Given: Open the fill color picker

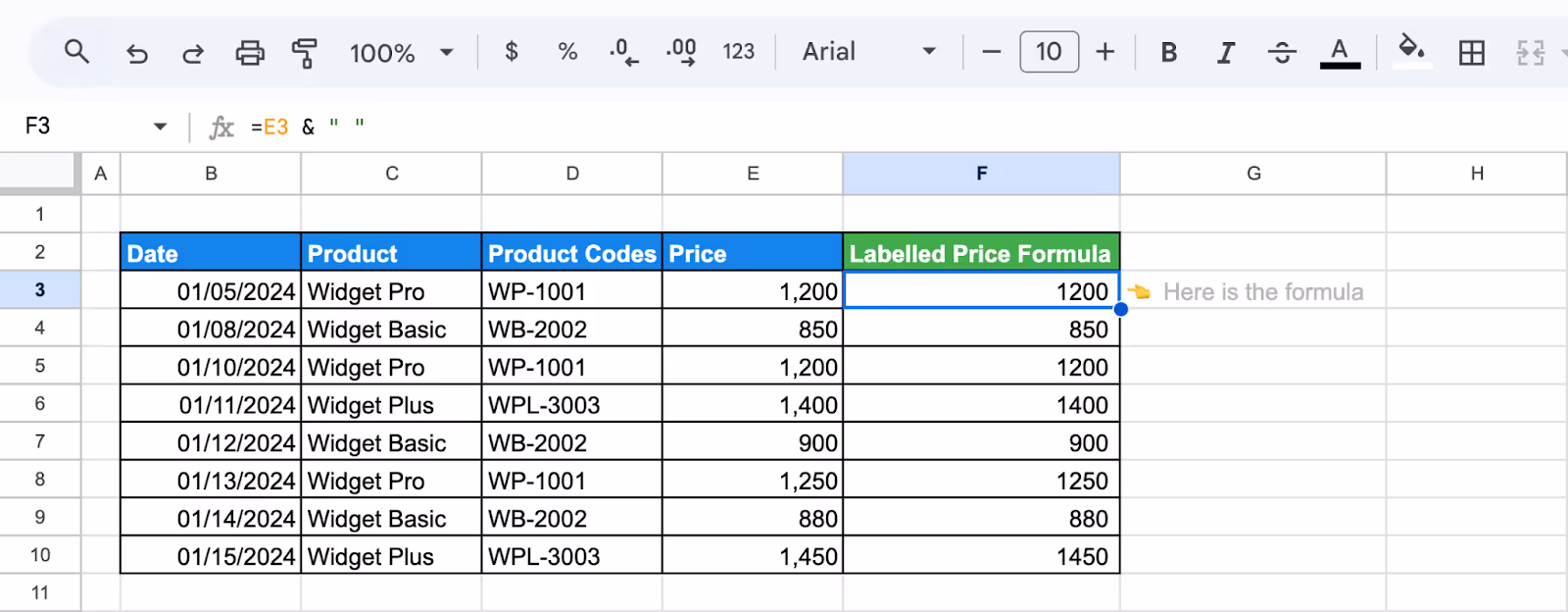Looking at the screenshot, I should (x=1411, y=51).
